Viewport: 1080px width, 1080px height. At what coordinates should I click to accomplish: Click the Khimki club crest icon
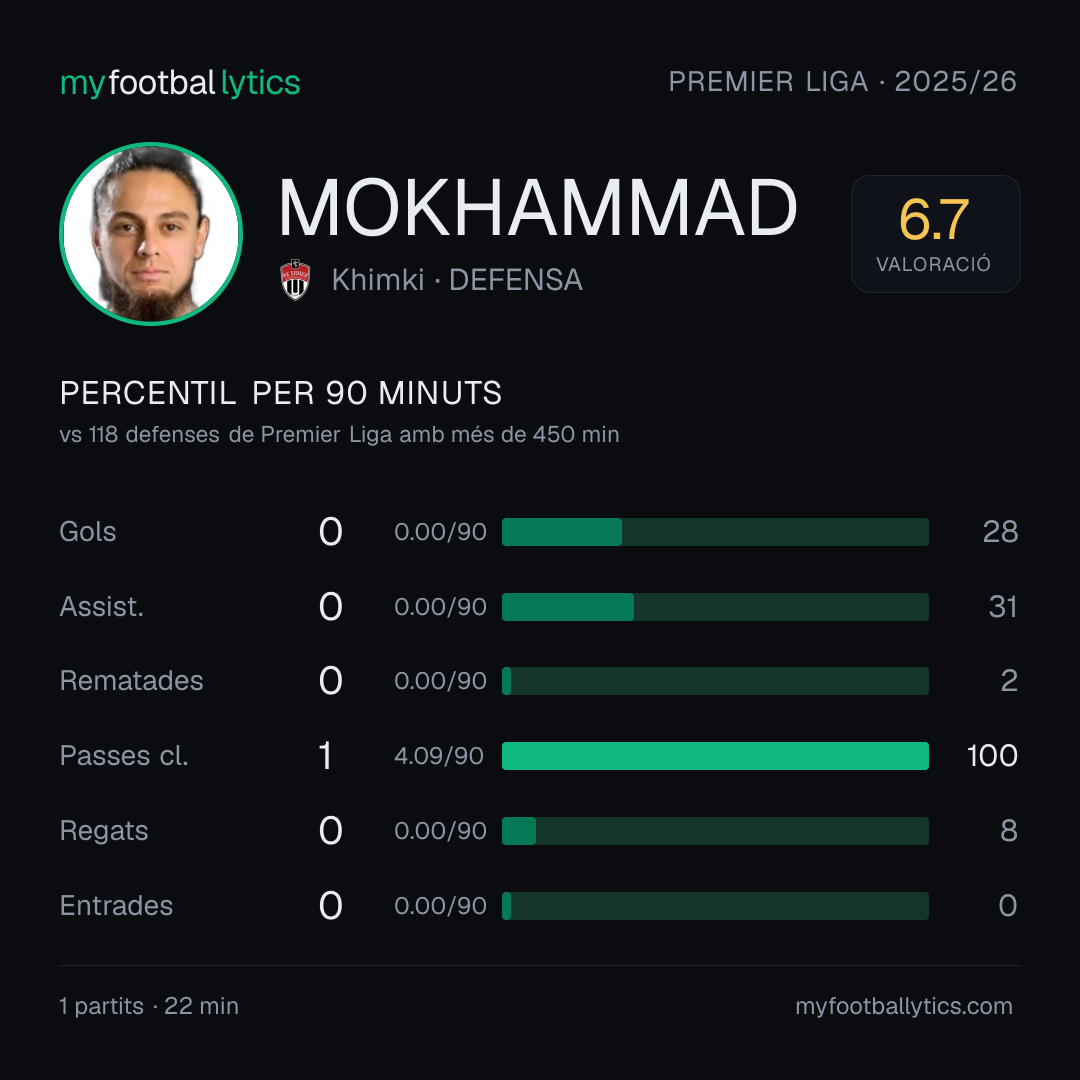coord(295,280)
